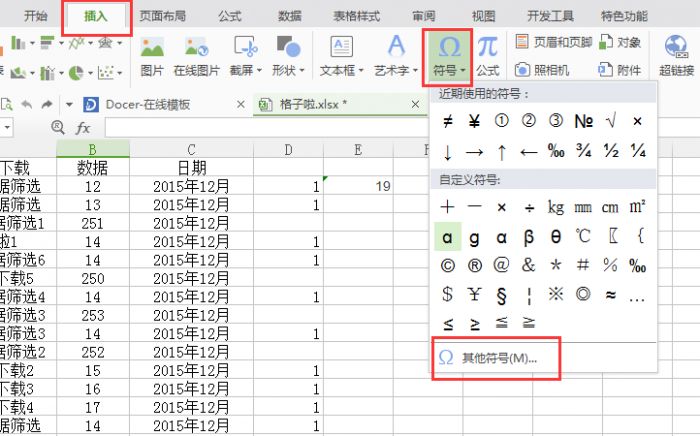Insert a 超链接 hyperlink
This screenshot has height=436, width=700.
pyautogui.click(x=676, y=56)
